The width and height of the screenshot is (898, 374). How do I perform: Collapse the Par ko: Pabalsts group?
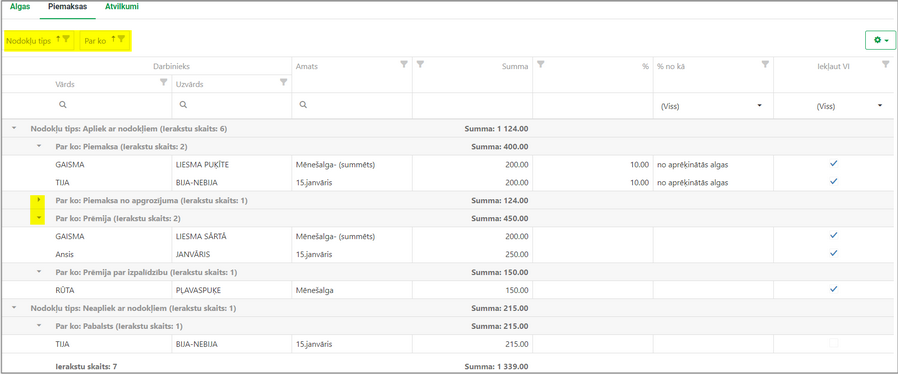pos(38,326)
